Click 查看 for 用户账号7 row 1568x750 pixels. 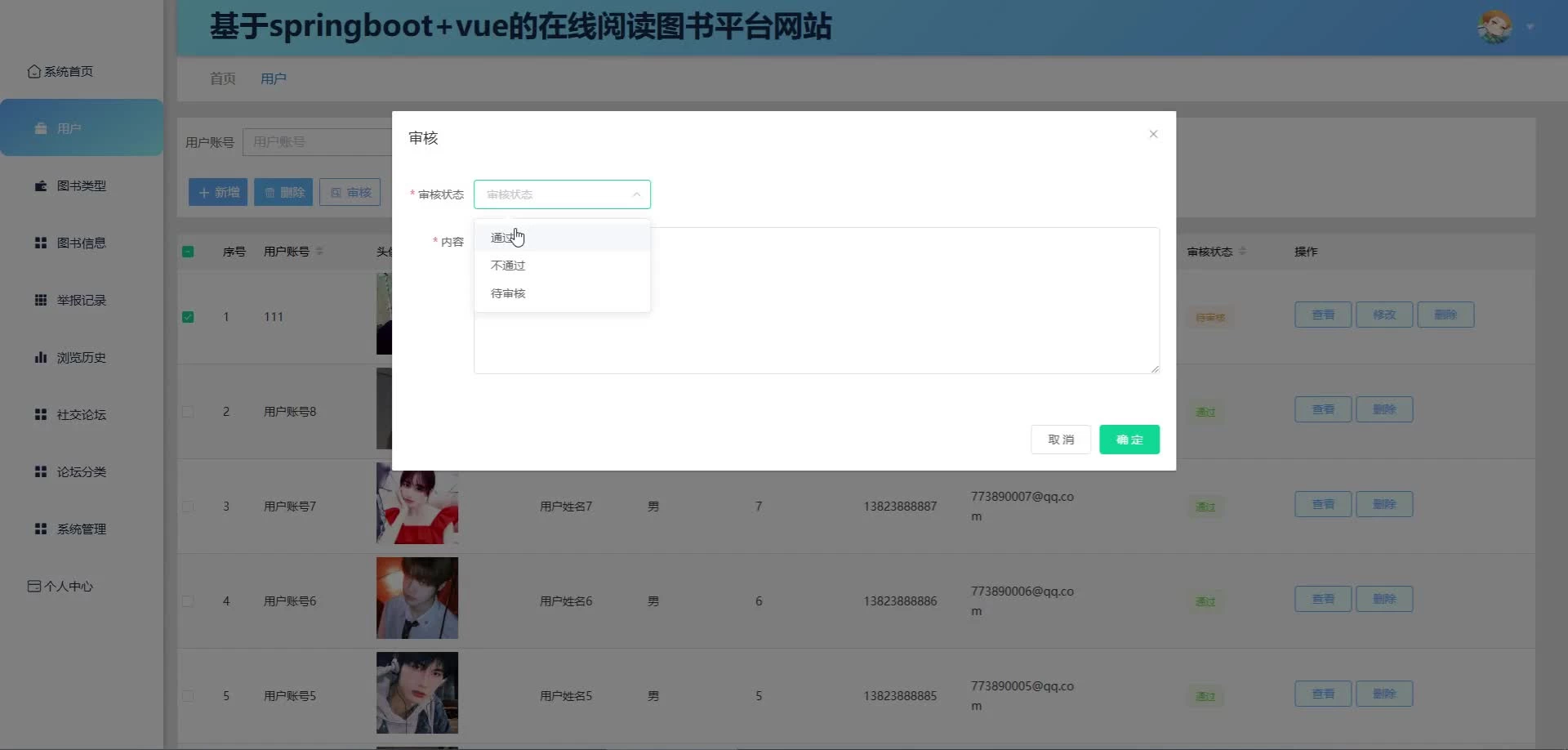tap(1323, 504)
